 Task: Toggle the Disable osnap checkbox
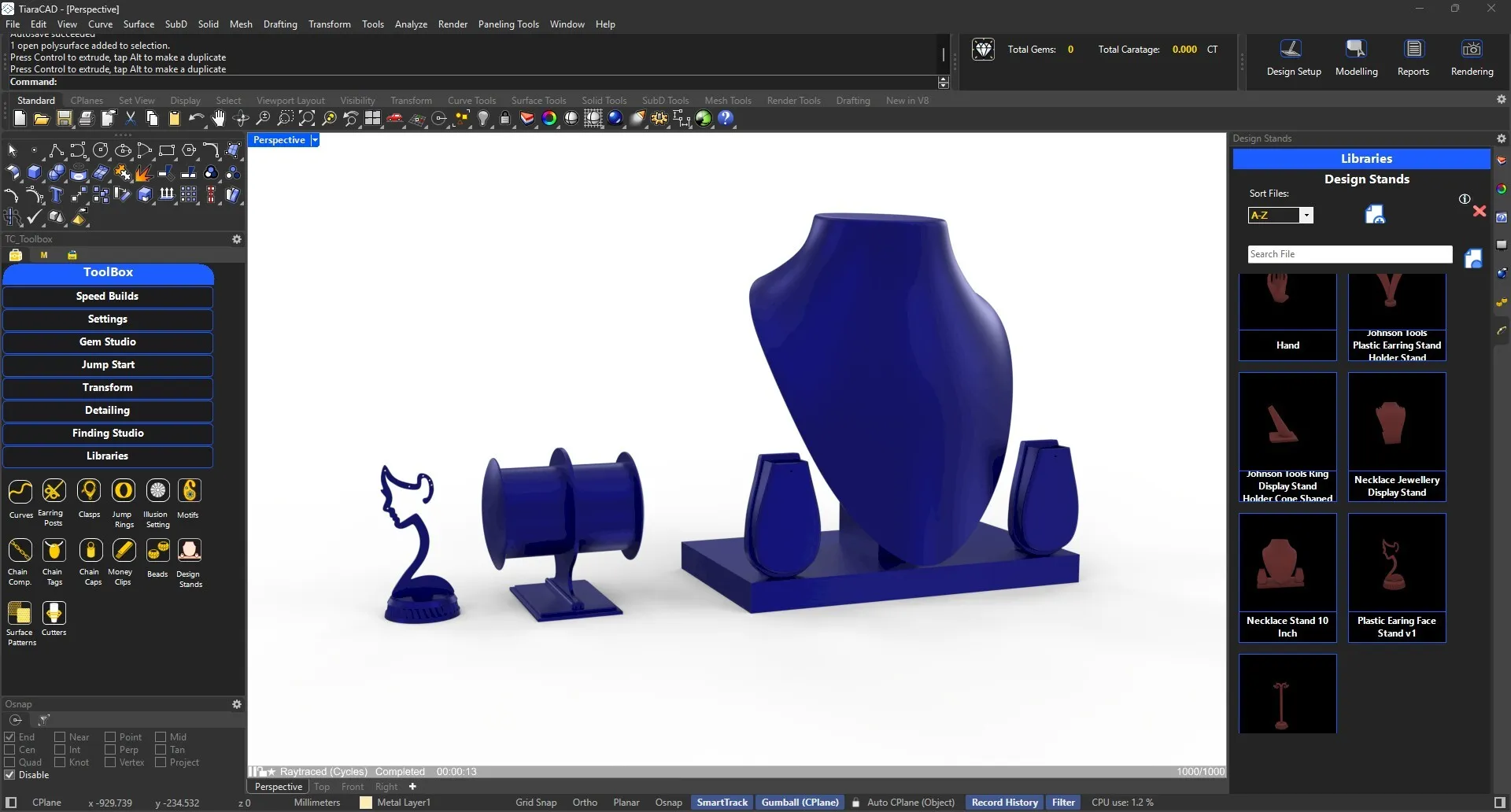pyautogui.click(x=10, y=775)
